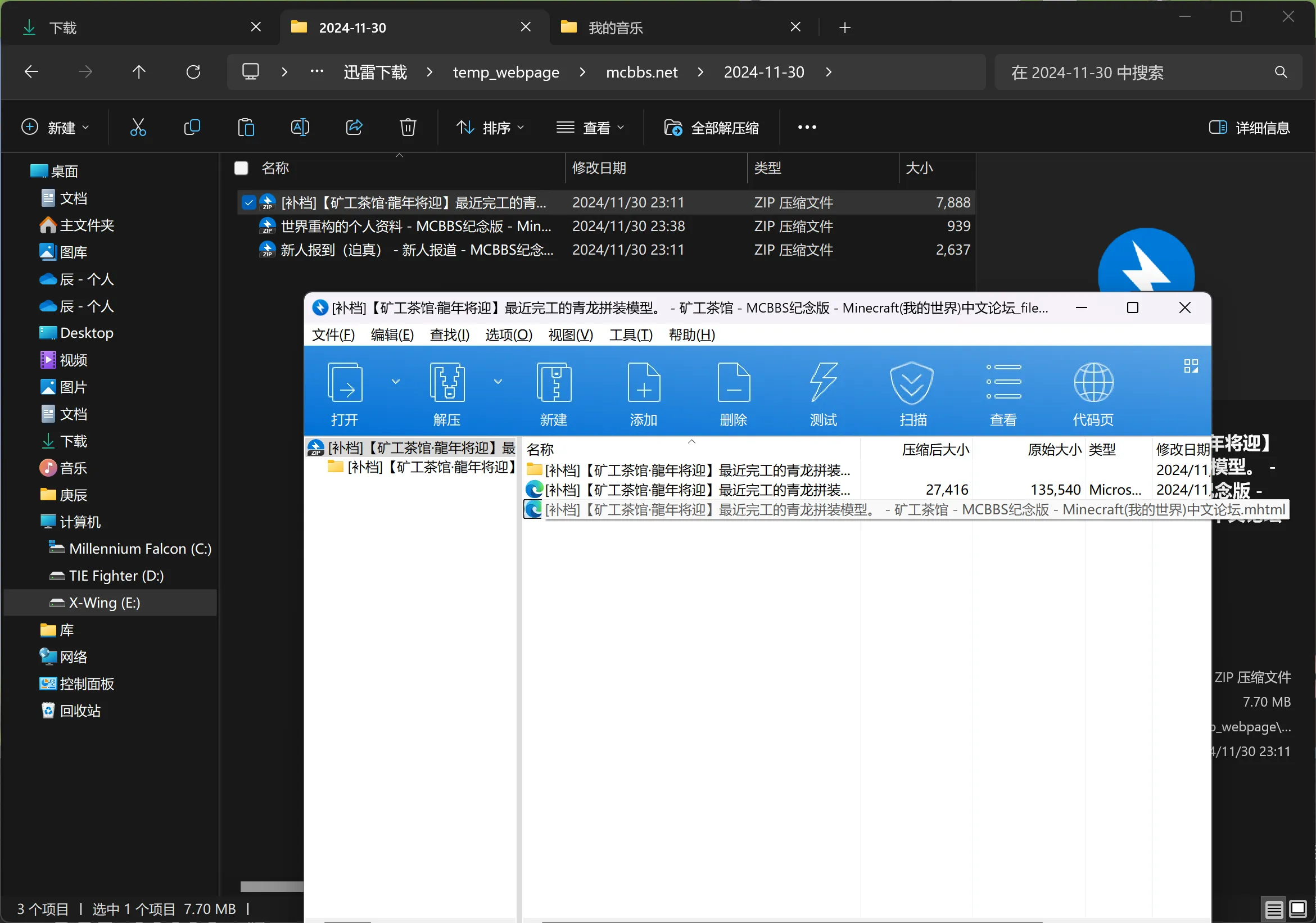Viewport: 1316px width, 923px height.
Task: Open the 视图(V) menu in Bandizip
Action: pos(571,334)
